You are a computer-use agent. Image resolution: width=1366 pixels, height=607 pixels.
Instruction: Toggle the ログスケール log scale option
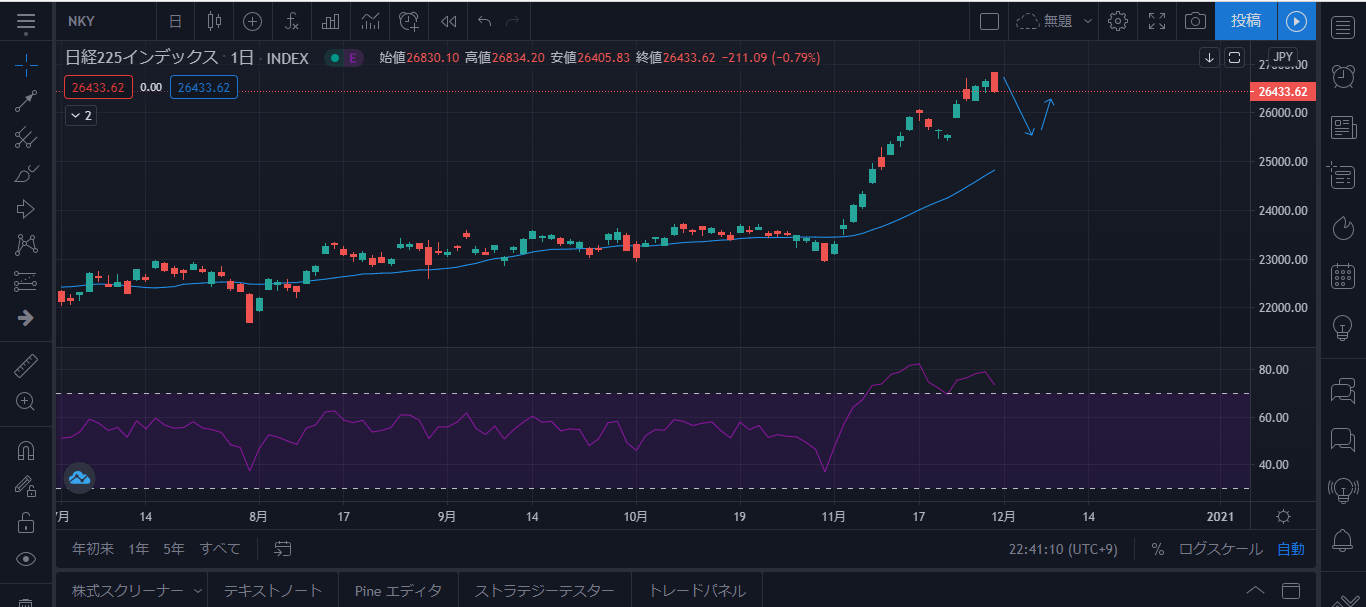coord(1220,549)
